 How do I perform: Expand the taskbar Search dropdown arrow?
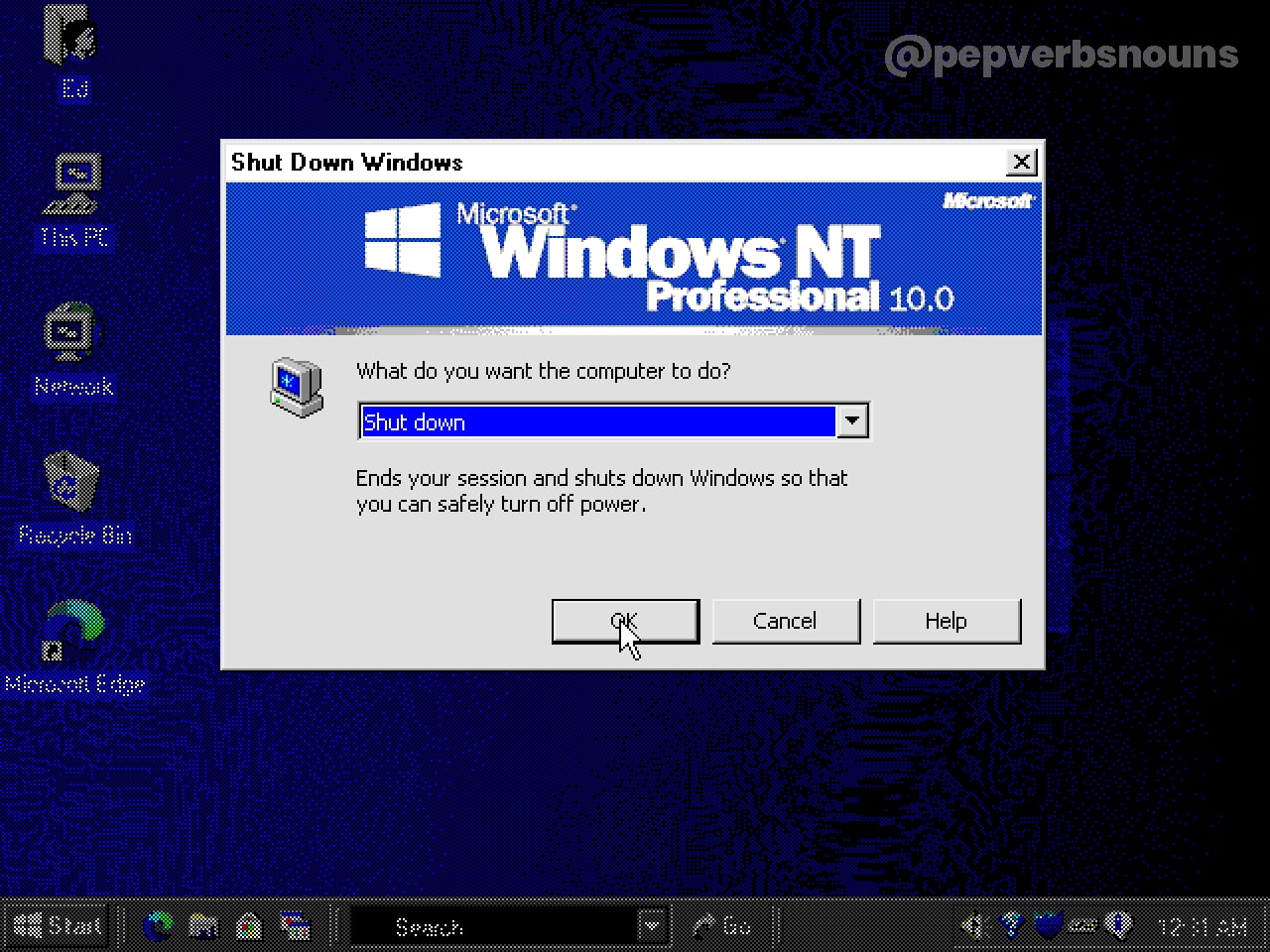(652, 926)
